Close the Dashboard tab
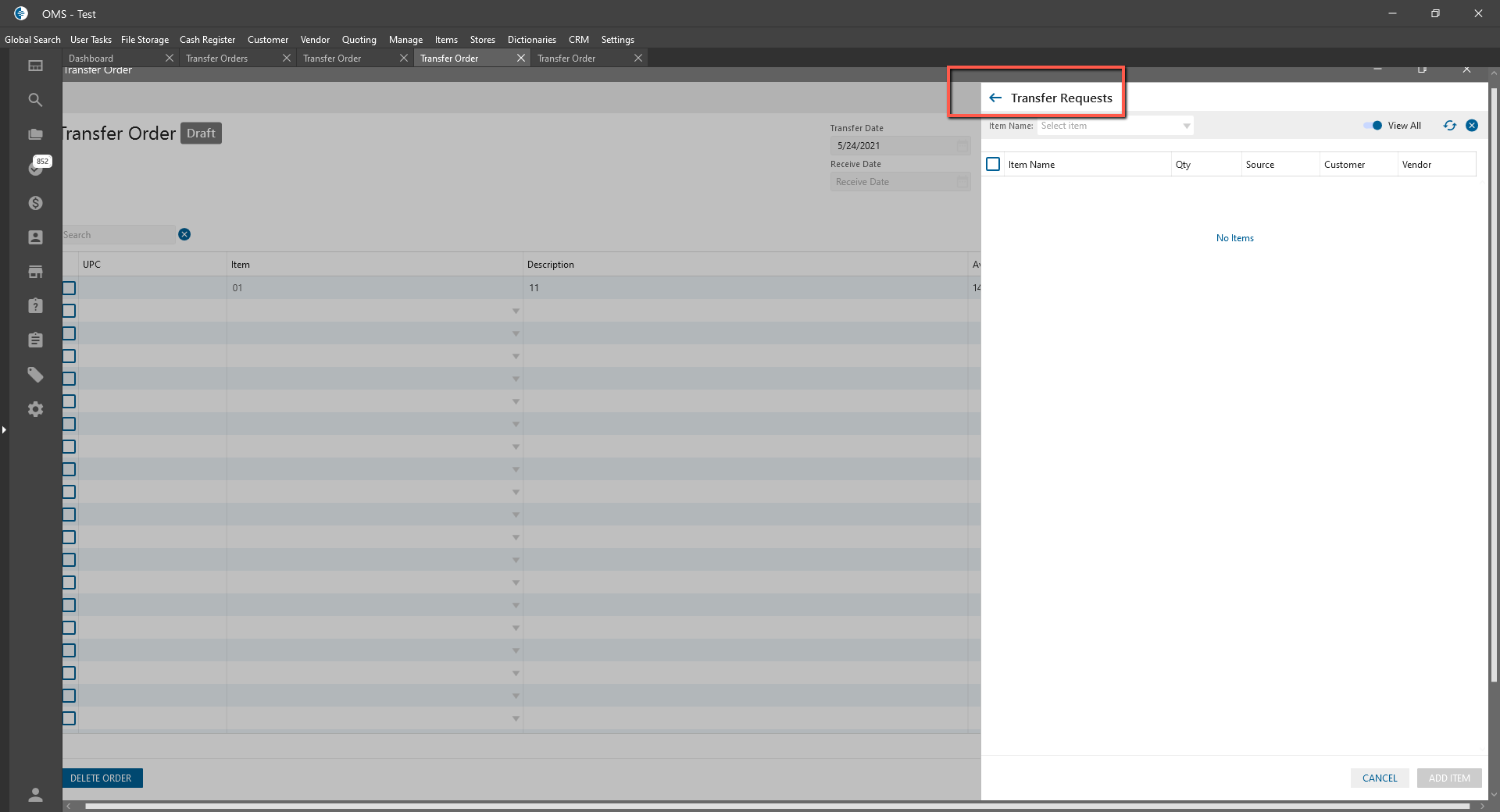 tap(170, 58)
